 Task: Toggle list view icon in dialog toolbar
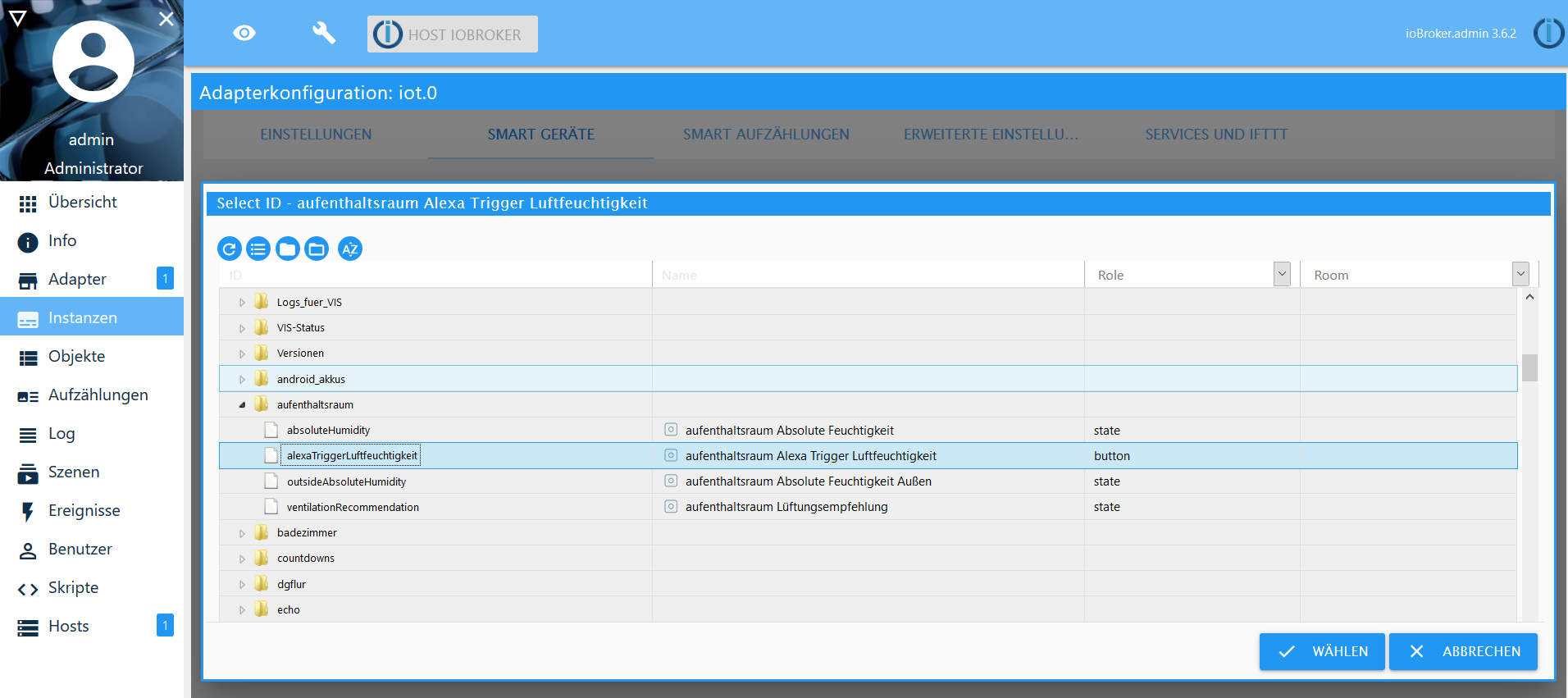point(258,249)
